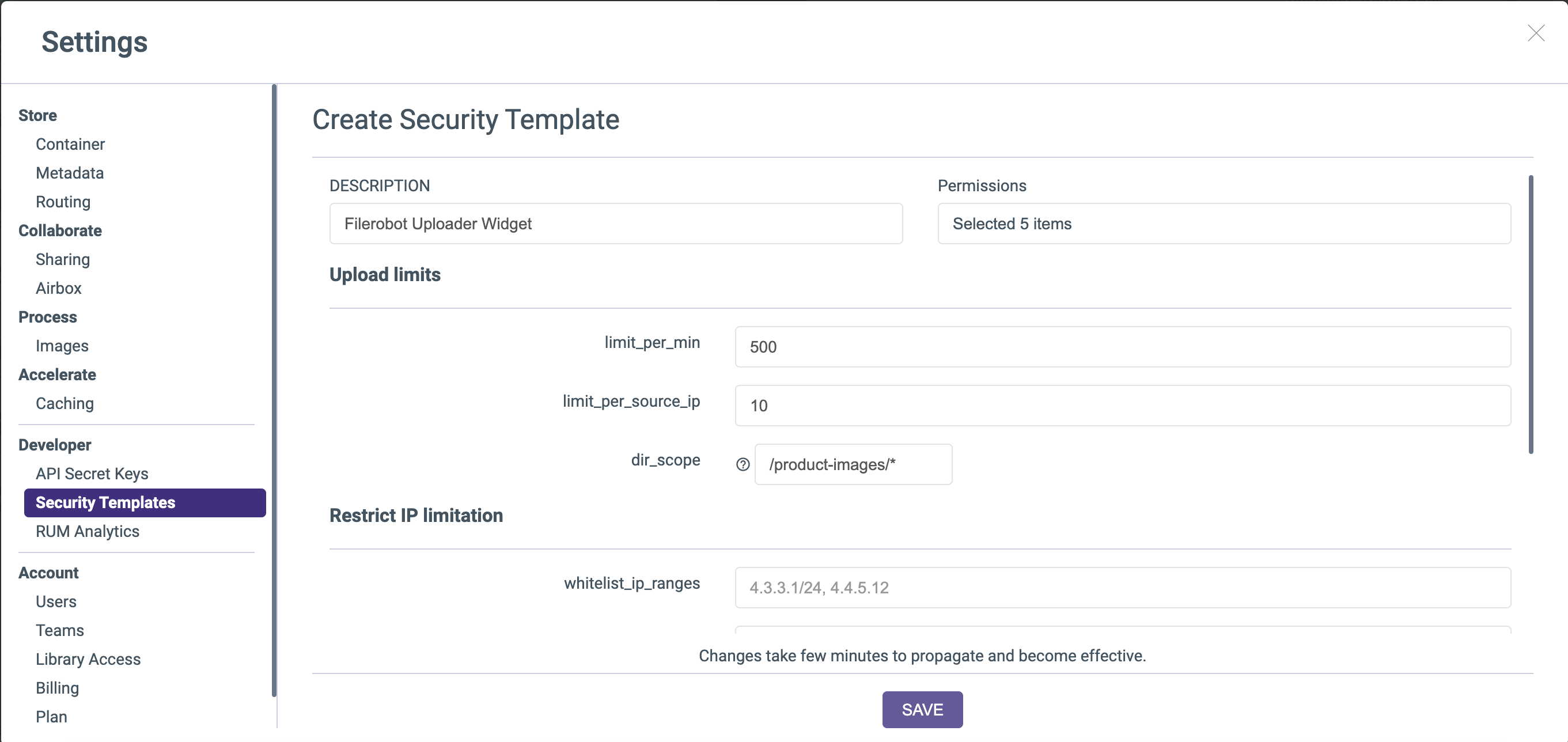Image resolution: width=1568 pixels, height=742 pixels.
Task: Open the Permissions dropdown showing Selected 5 items
Action: (1224, 224)
